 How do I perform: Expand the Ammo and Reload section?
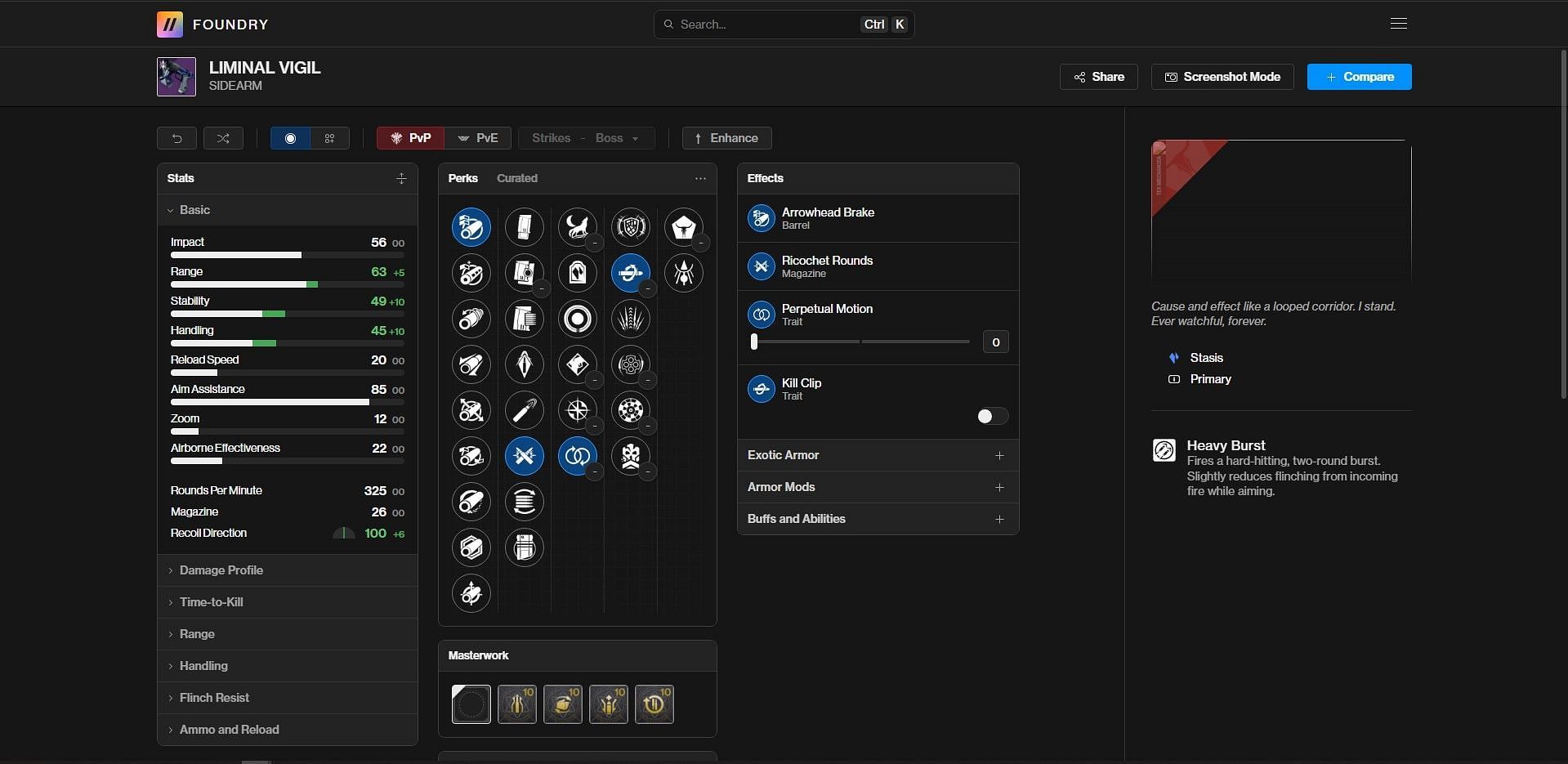pyautogui.click(x=287, y=730)
